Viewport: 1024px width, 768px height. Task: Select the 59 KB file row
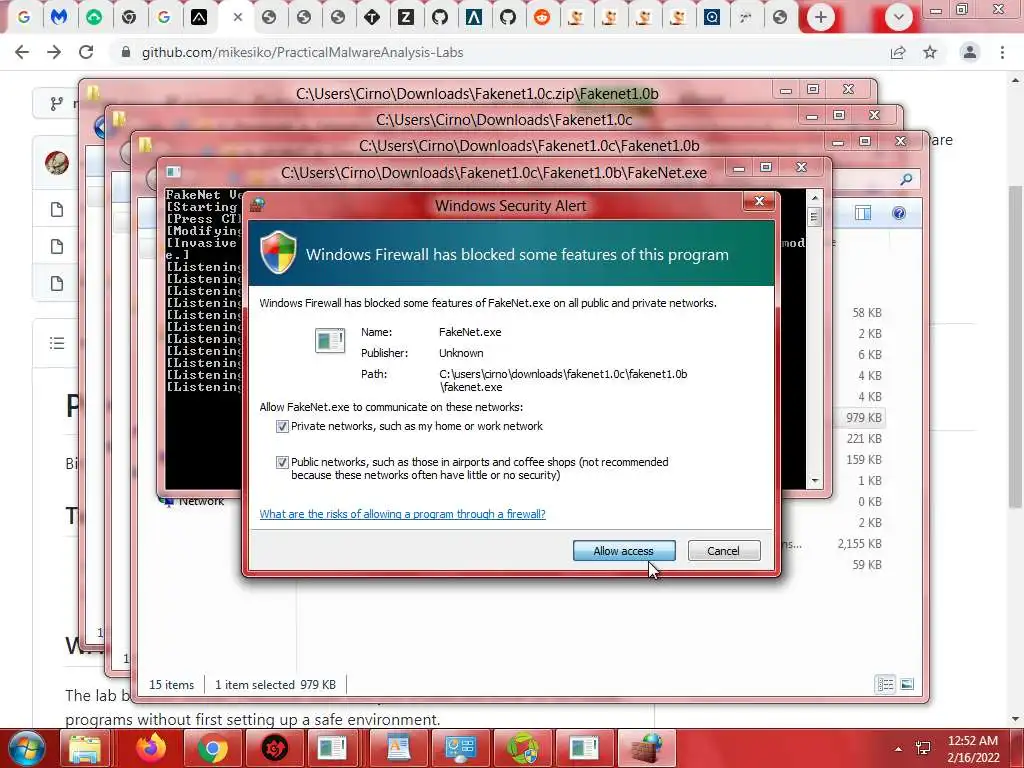click(867, 564)
